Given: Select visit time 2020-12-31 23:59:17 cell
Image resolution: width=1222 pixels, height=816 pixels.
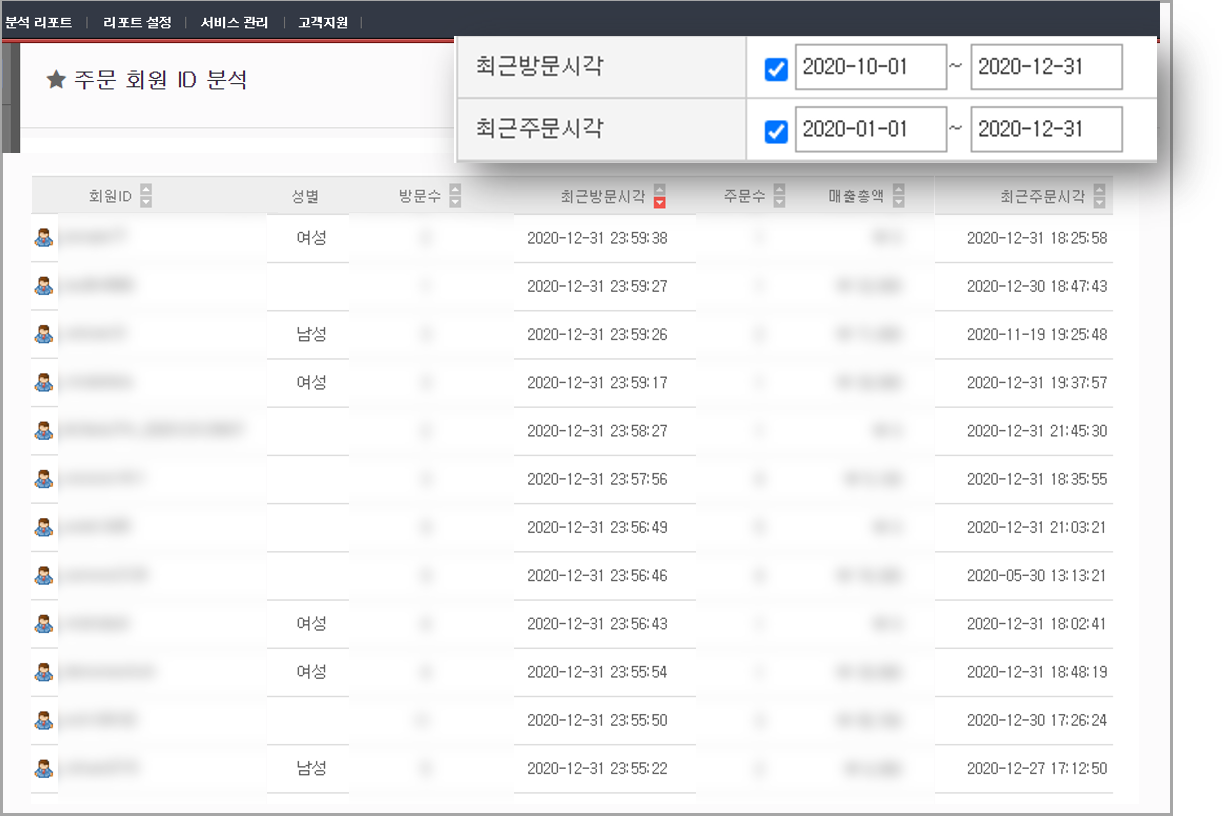Looking at the screenshot, I should coord(597,383).
